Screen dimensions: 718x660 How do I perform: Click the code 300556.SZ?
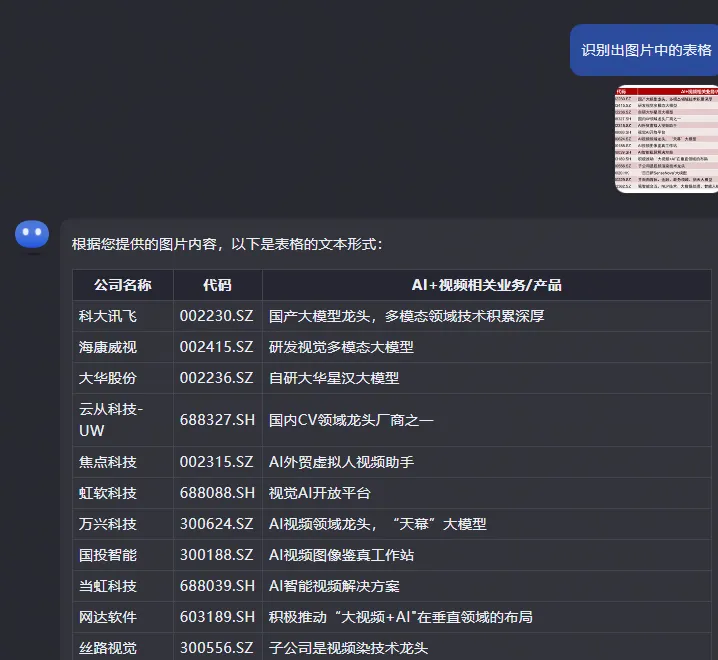click(217, 648)
